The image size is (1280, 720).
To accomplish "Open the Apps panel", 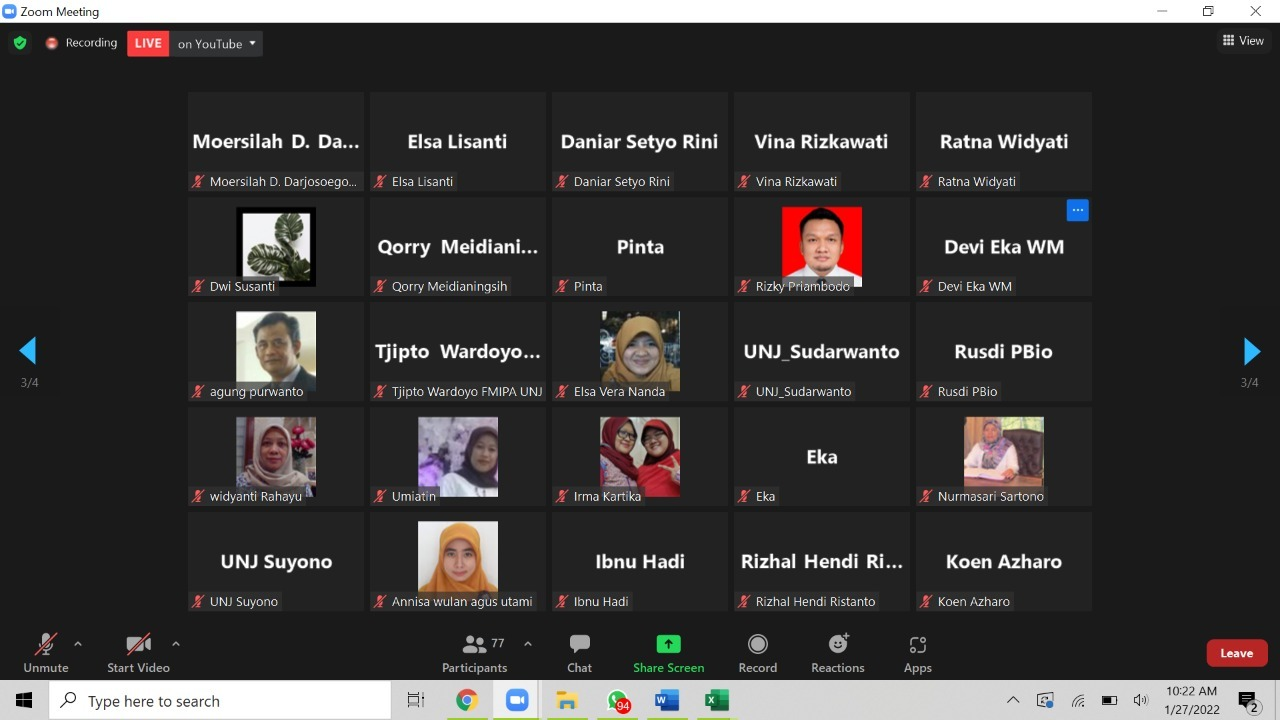I will pyautogui.click(x=918, y=653).
